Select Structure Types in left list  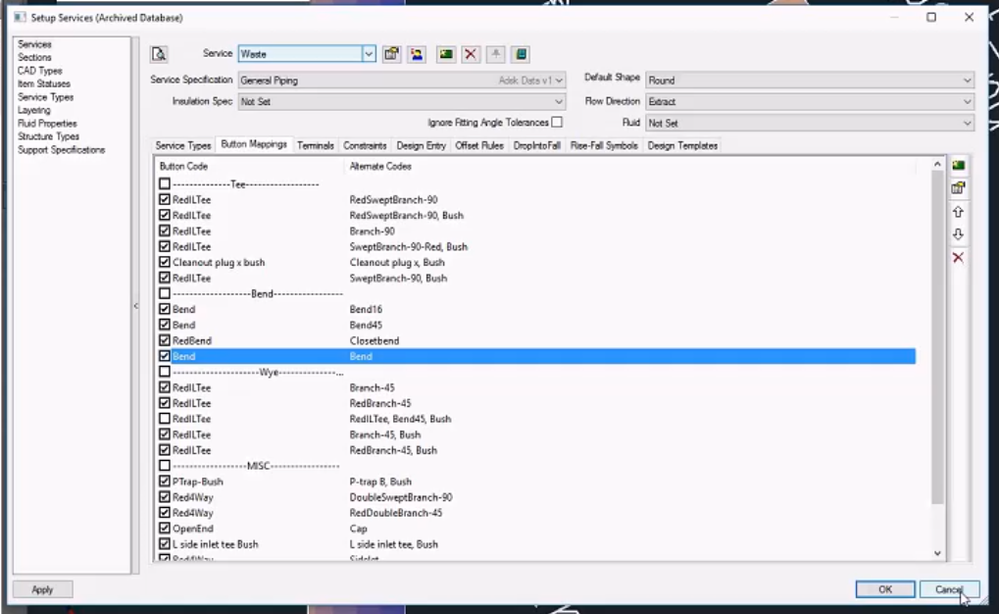48,136
